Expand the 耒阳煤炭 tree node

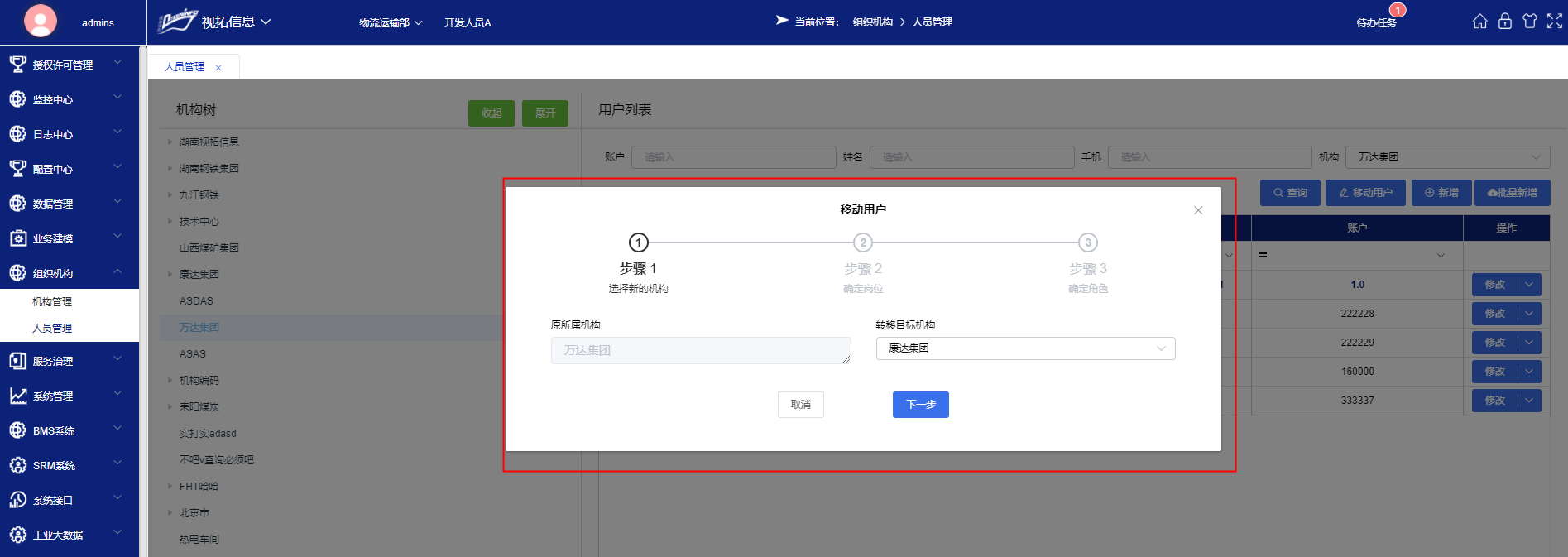[x=170, y=406]
